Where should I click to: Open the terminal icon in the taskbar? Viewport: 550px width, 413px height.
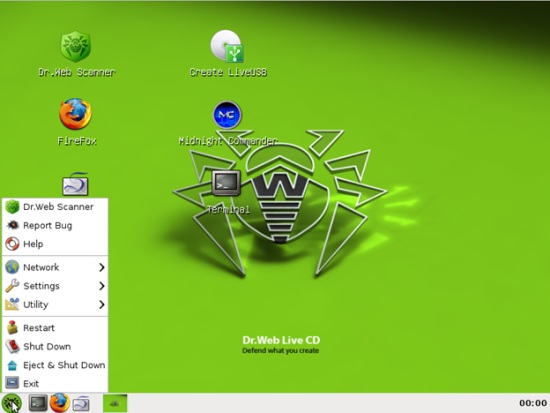point(38,403)
